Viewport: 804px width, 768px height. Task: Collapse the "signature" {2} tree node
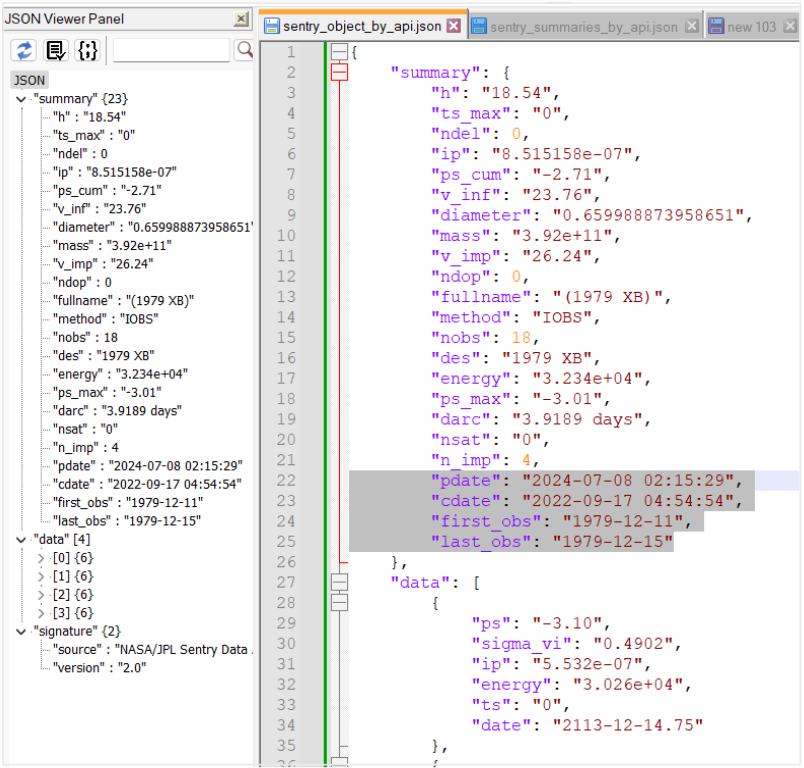click(21, 631)
